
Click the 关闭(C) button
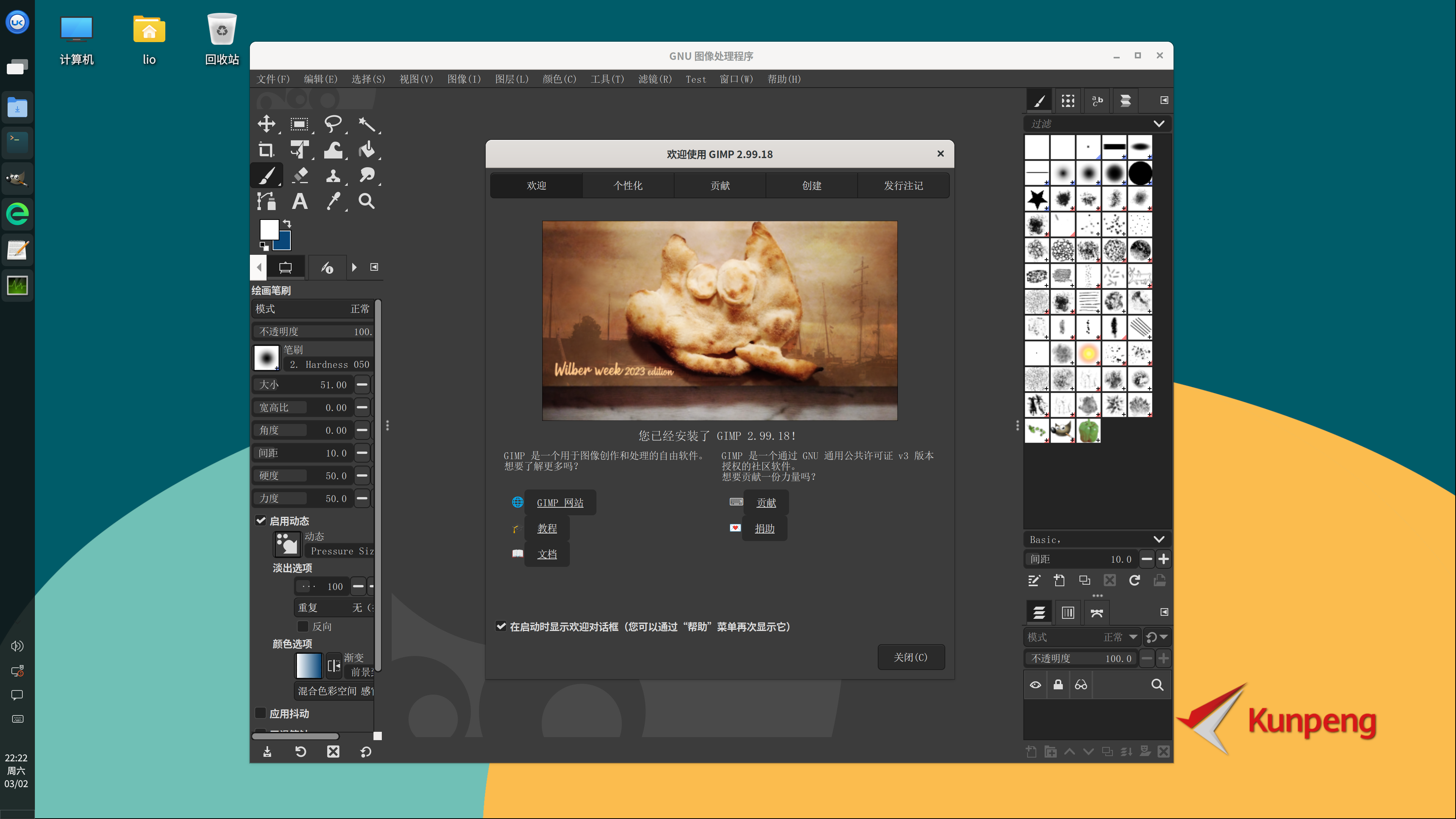pos(910,657)
